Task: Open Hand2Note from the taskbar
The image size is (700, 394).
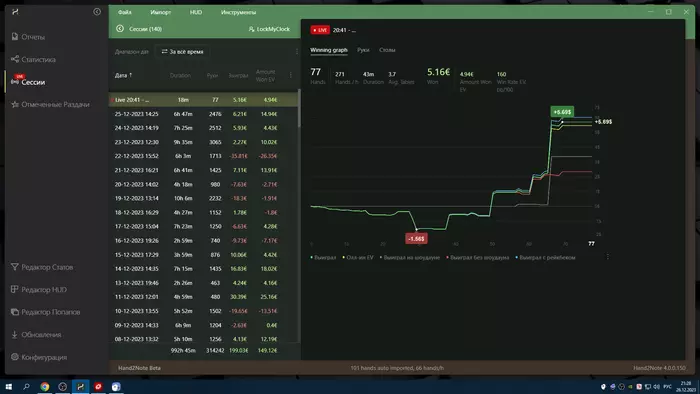Action: 80,386
